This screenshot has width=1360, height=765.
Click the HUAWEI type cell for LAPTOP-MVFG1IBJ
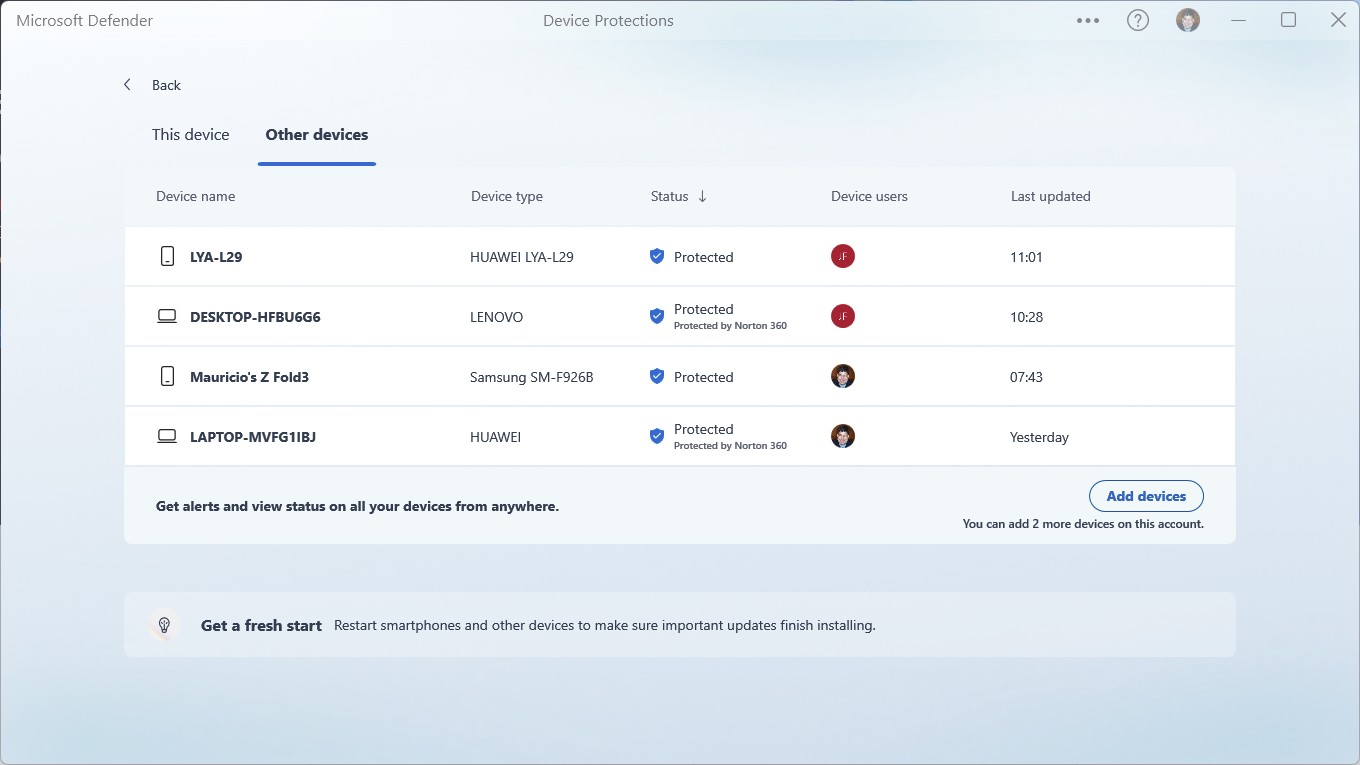click(x=496, y=437)
